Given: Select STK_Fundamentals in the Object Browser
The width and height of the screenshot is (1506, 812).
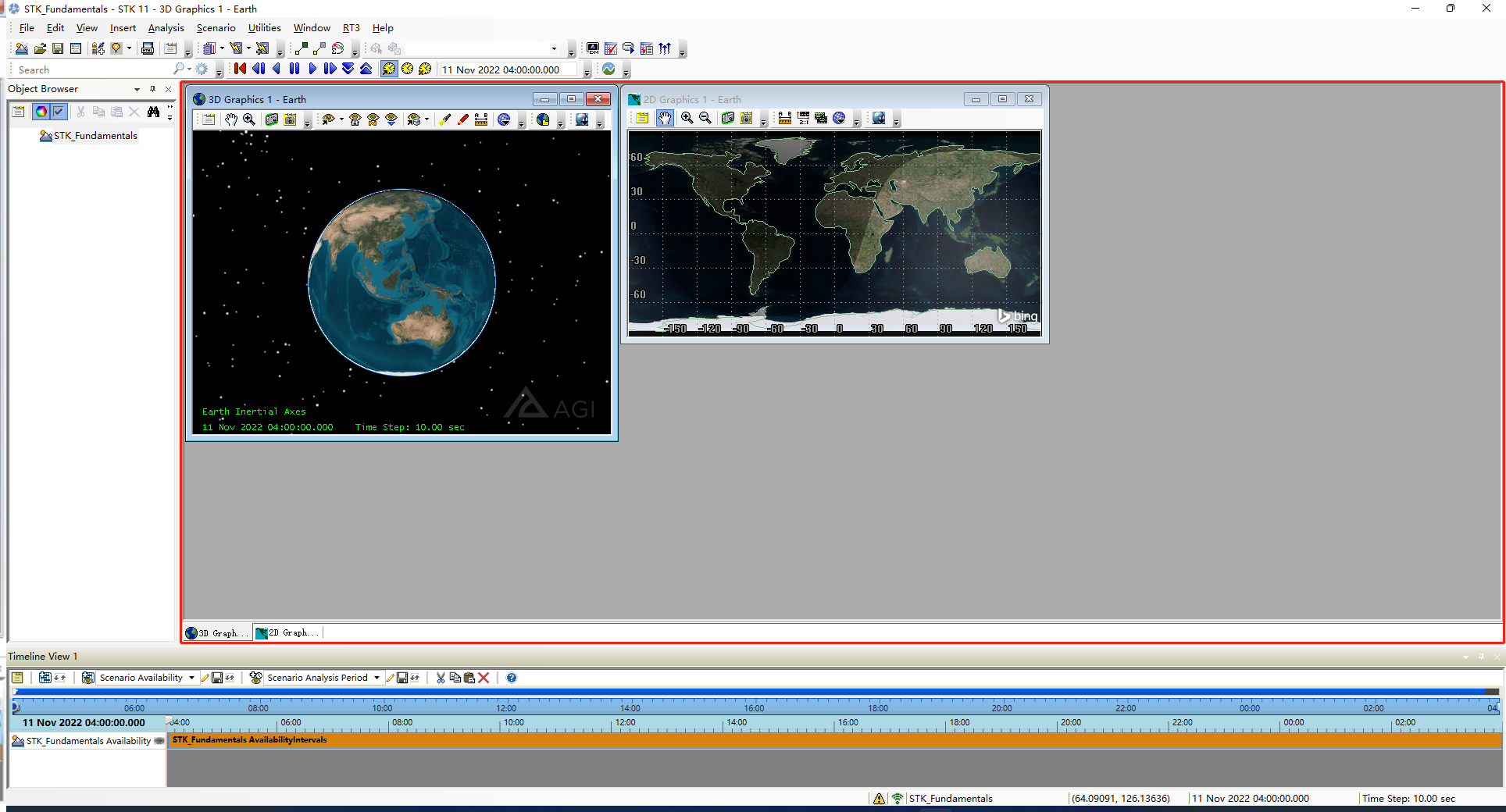Looking at the screenshot, I should 94,135.
